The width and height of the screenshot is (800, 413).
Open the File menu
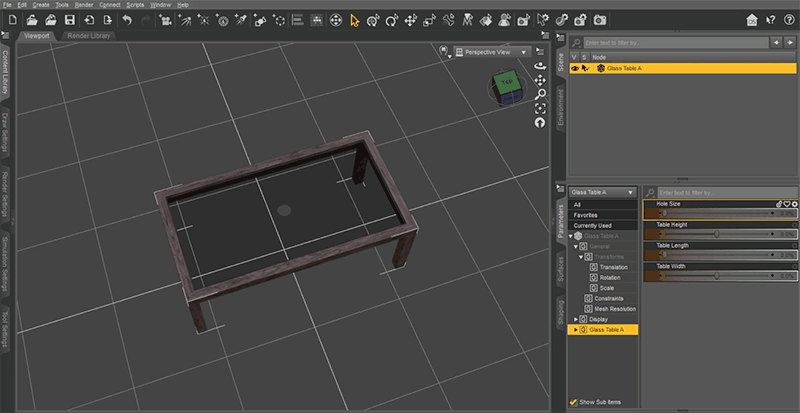[7, 5]
